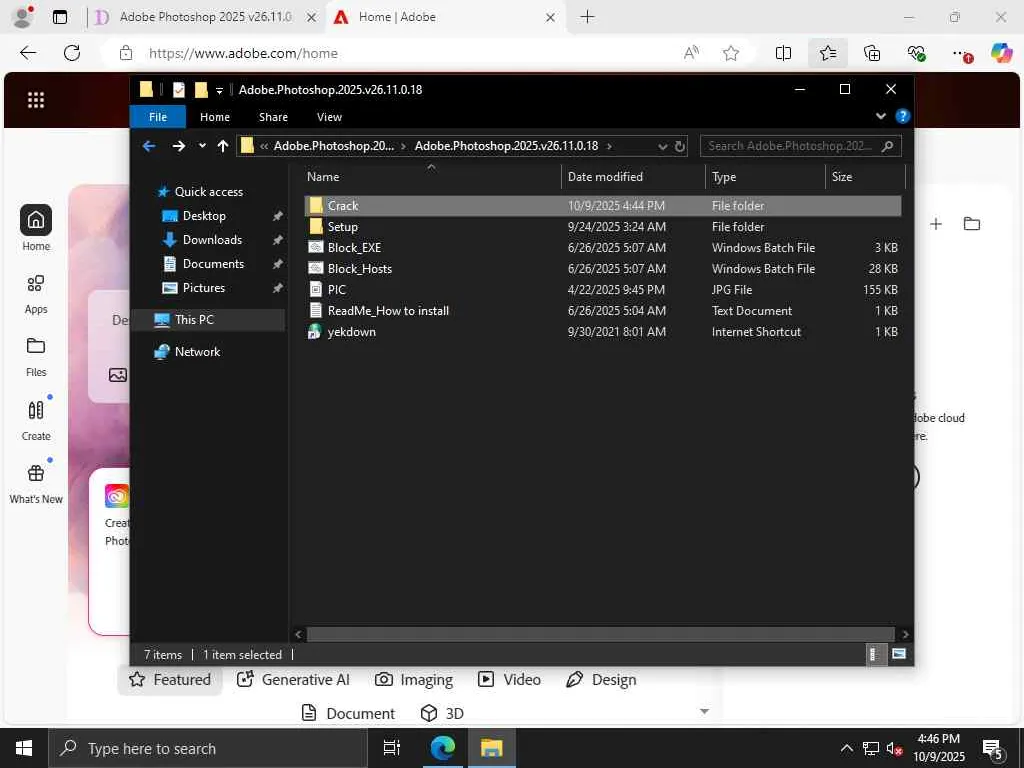Screen dimensions: 1024x768
Task: Select Document category
Action: pos(348,713)
